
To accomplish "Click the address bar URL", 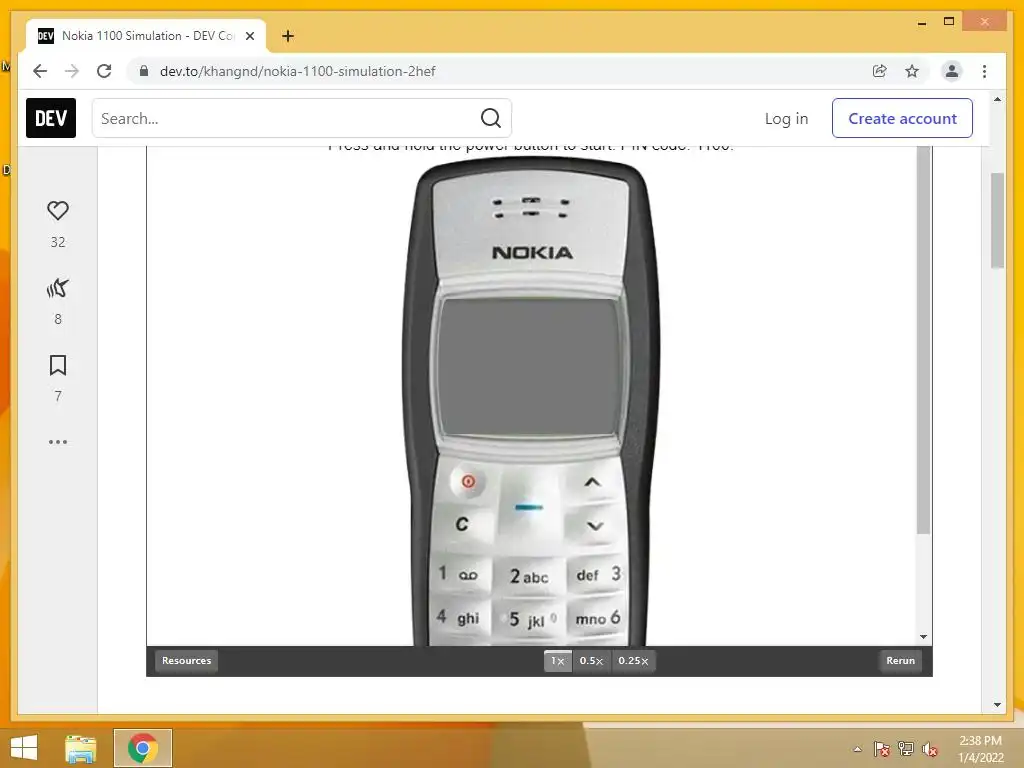I will pyautogui.click(x=297, y=71).
